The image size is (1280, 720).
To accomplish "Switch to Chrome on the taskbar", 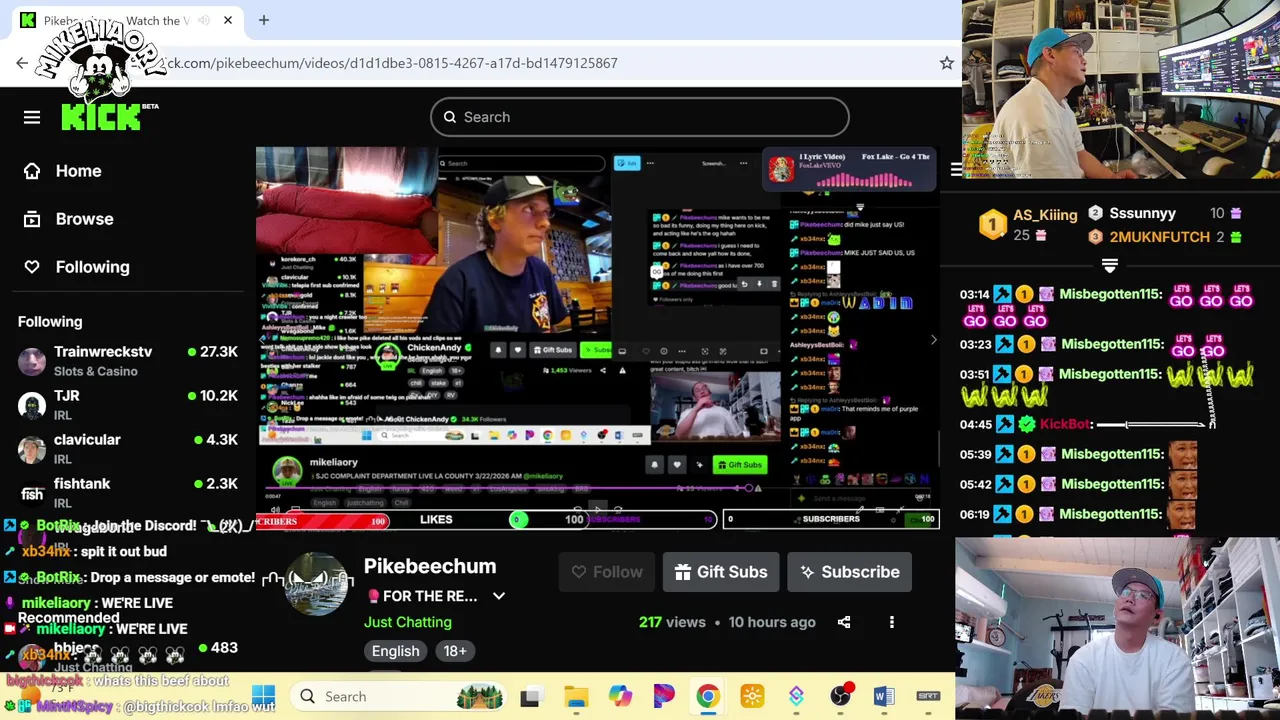I will [708, 696].
